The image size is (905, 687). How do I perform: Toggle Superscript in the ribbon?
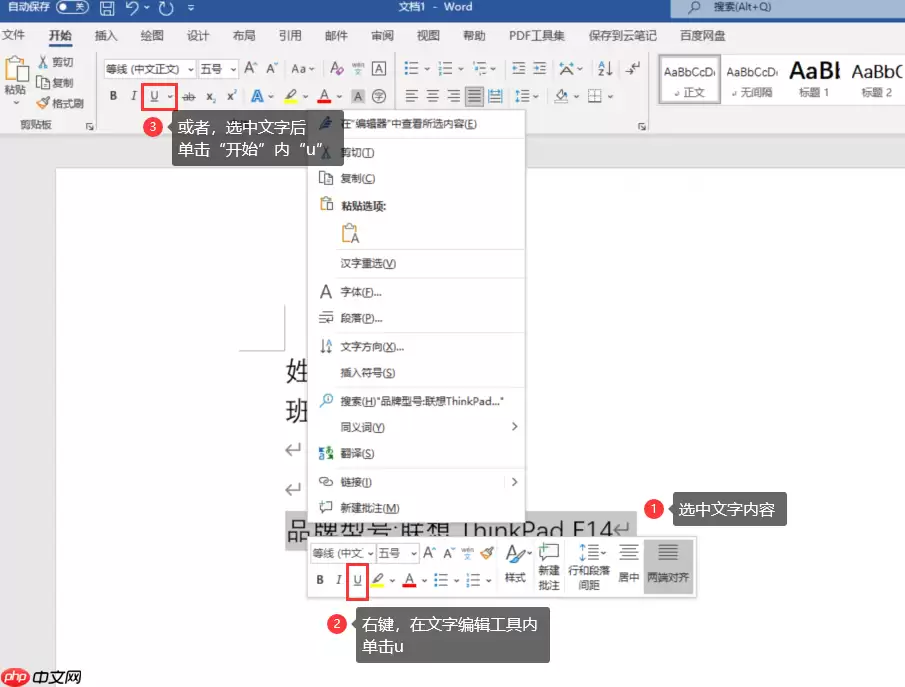pyautogui.click(x=231, y=96)
